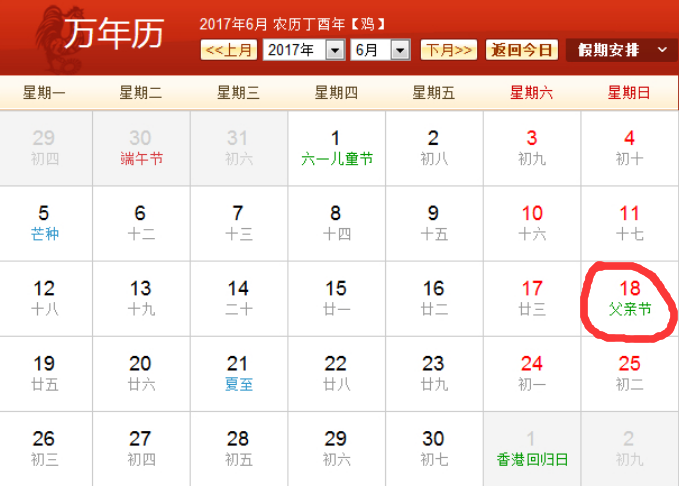Select June 15 in the calendar

point(336,298)
